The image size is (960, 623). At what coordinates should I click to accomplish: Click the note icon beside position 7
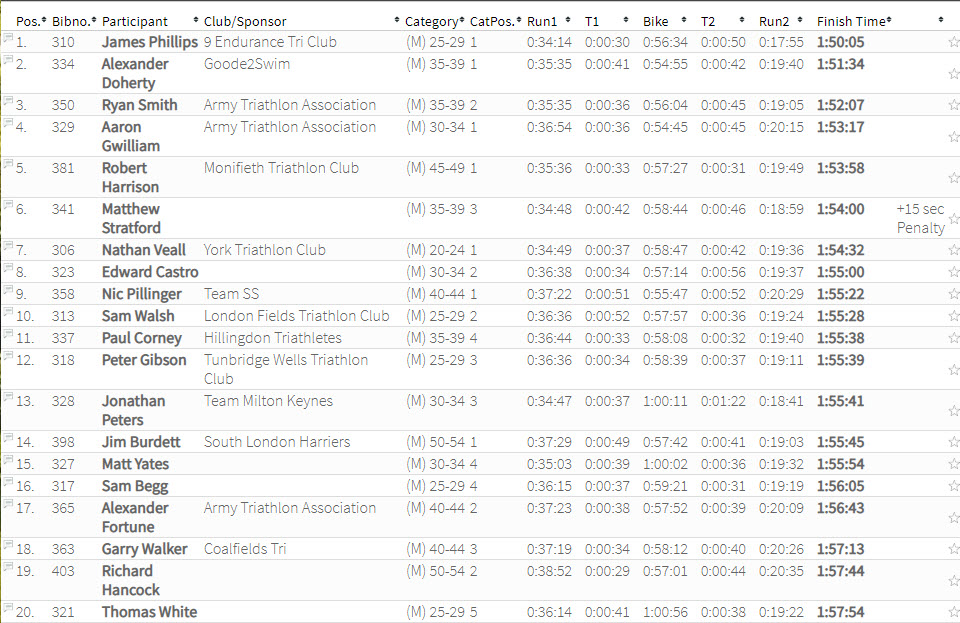pyautogui.click(x=8, y=245)
